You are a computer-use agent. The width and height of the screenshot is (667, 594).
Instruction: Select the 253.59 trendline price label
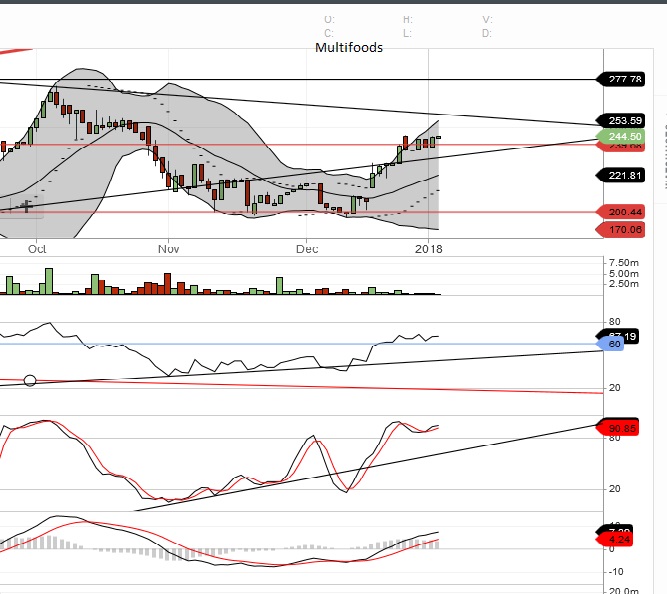[621, 120]
